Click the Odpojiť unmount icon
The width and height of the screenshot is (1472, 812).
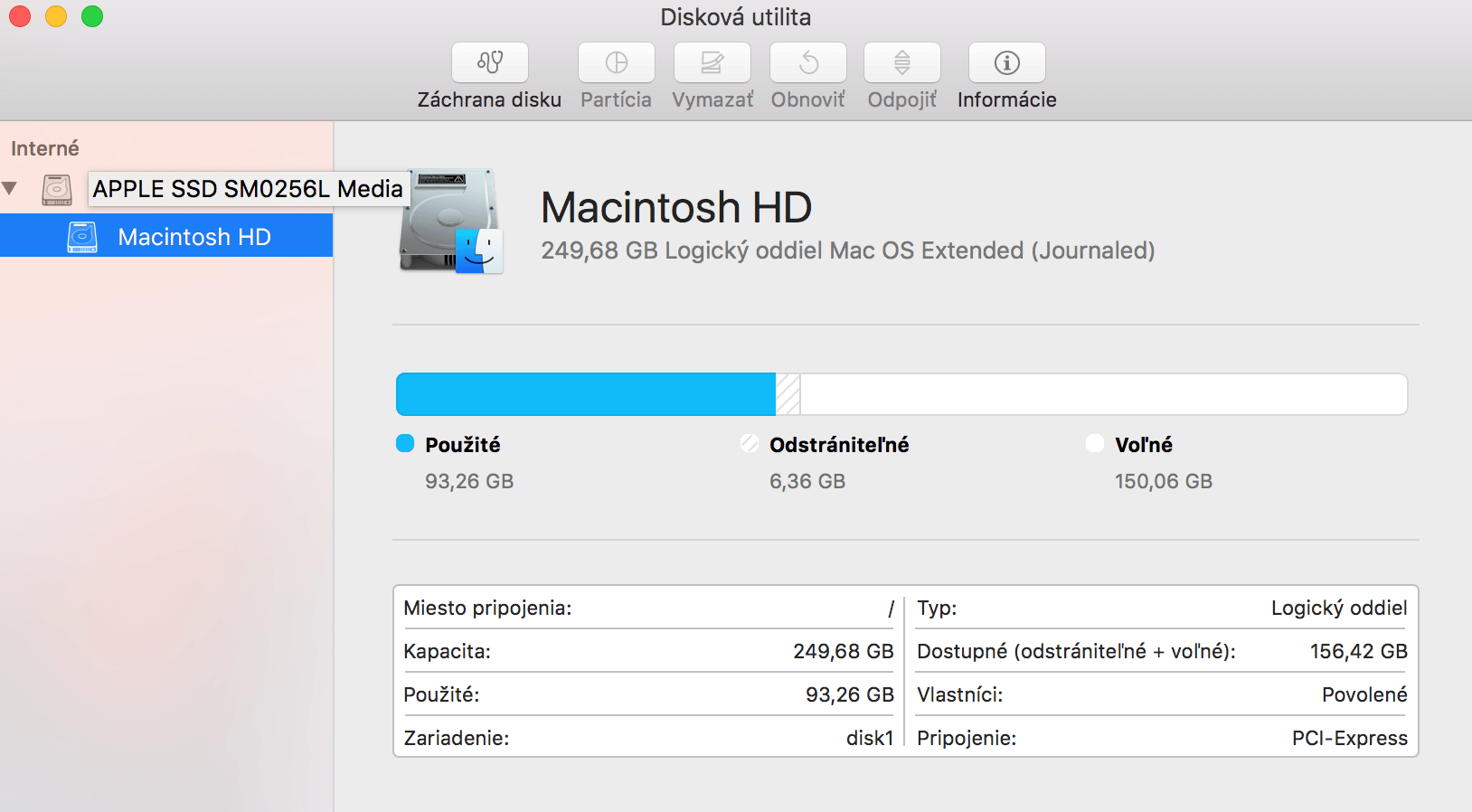[902, 62]
